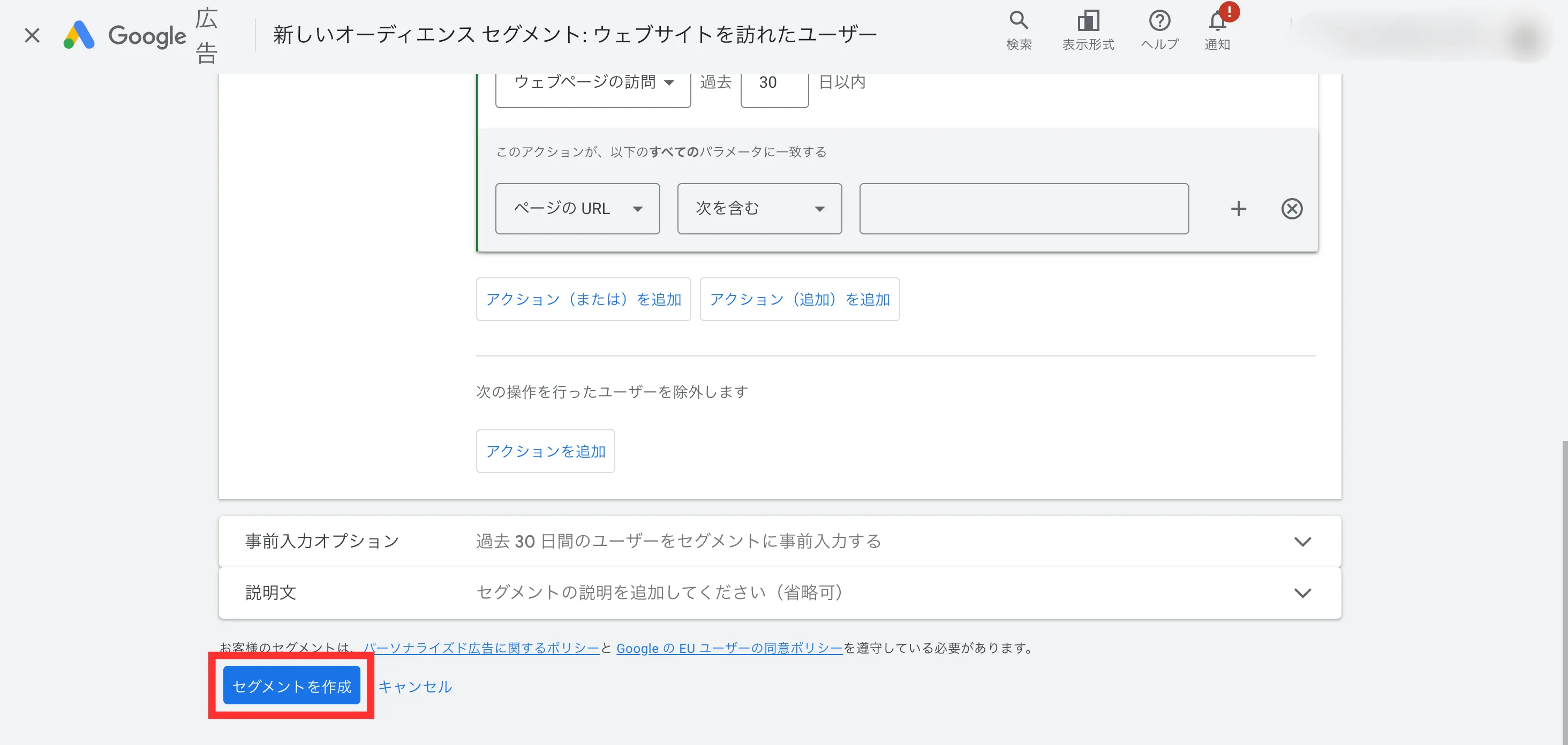Open the 次を含む condition dropdown
This screenshot has width=1568, height=745.
759,209
